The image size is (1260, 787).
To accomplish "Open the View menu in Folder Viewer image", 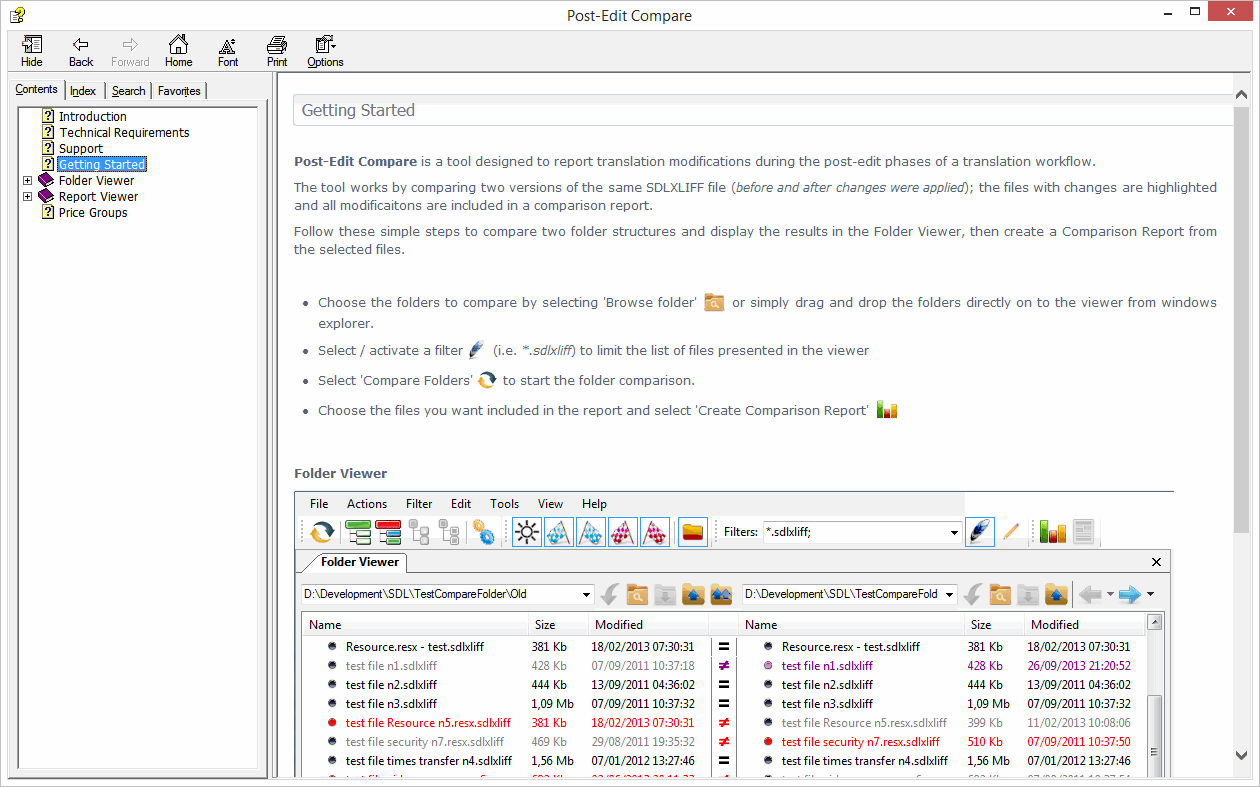I will (x=550, y=504).
